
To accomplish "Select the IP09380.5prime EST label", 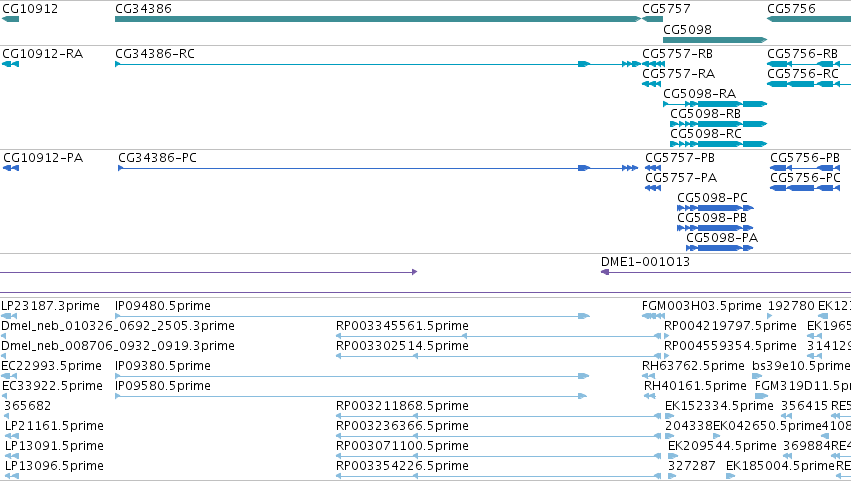I will coord(163,366).
